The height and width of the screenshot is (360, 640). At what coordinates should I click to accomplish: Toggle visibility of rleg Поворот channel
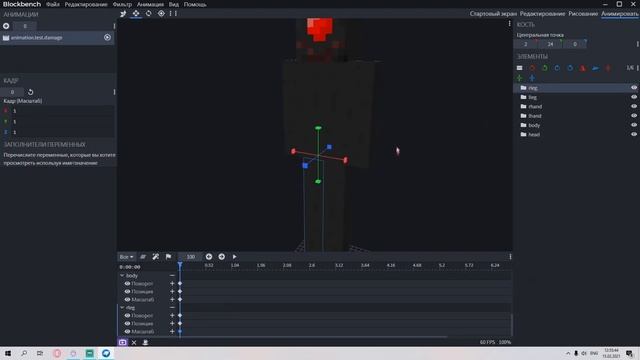[x=127, y=316]
